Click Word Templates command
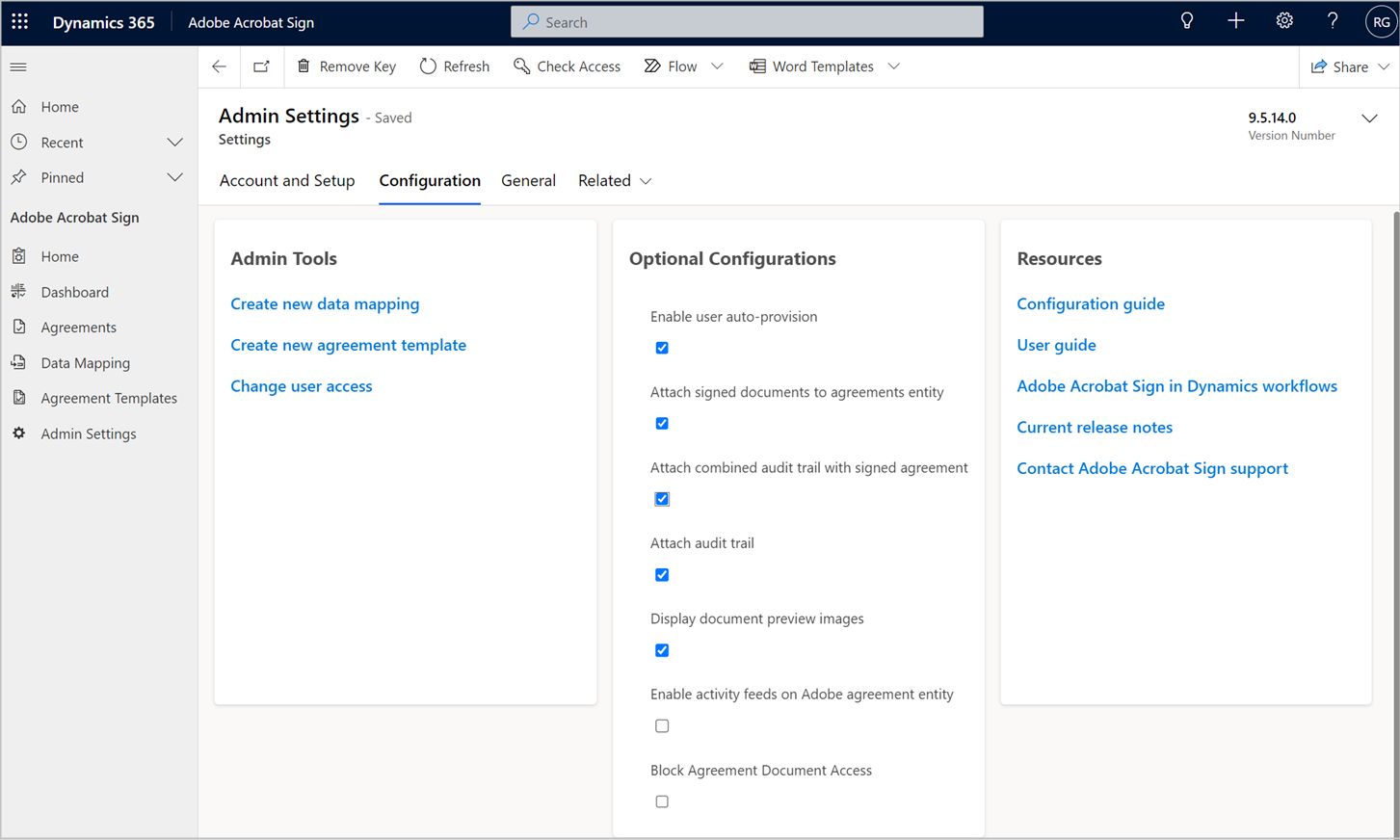 pos(811,66)
